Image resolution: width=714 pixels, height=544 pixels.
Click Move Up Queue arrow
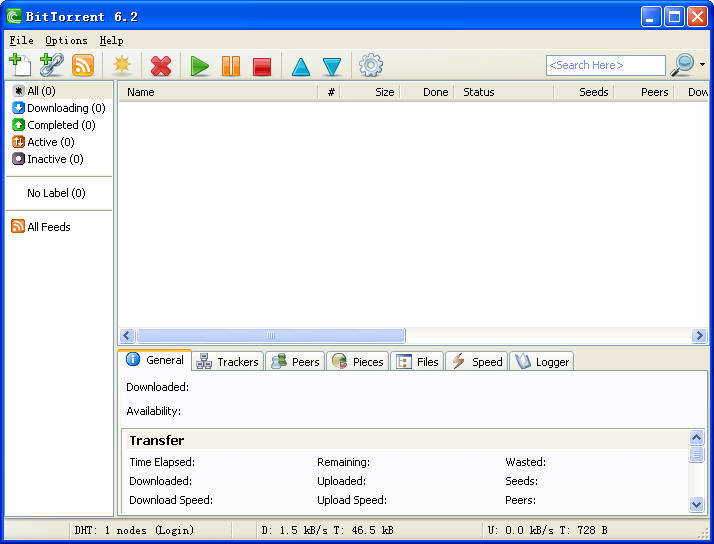click(x=300, y=66)
